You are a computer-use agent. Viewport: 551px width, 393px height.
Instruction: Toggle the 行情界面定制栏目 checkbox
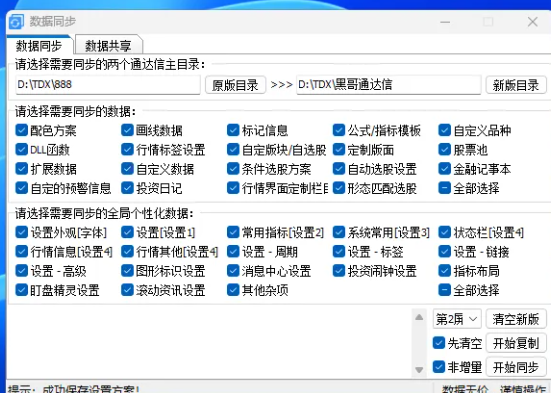click(233, 188)
